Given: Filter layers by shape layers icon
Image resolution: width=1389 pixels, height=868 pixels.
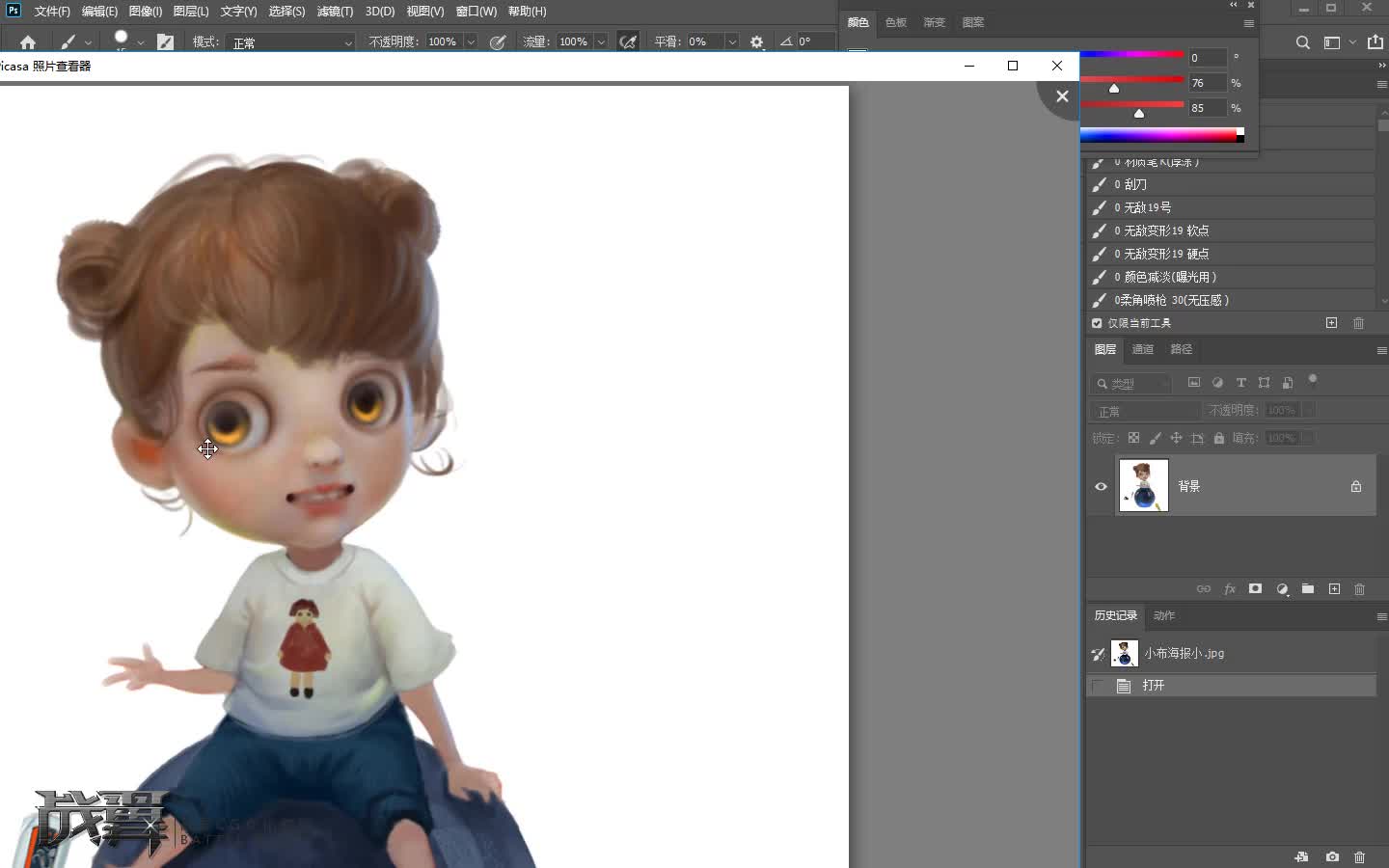Looking at the screenshot, I should click(x=1264, y=383).
